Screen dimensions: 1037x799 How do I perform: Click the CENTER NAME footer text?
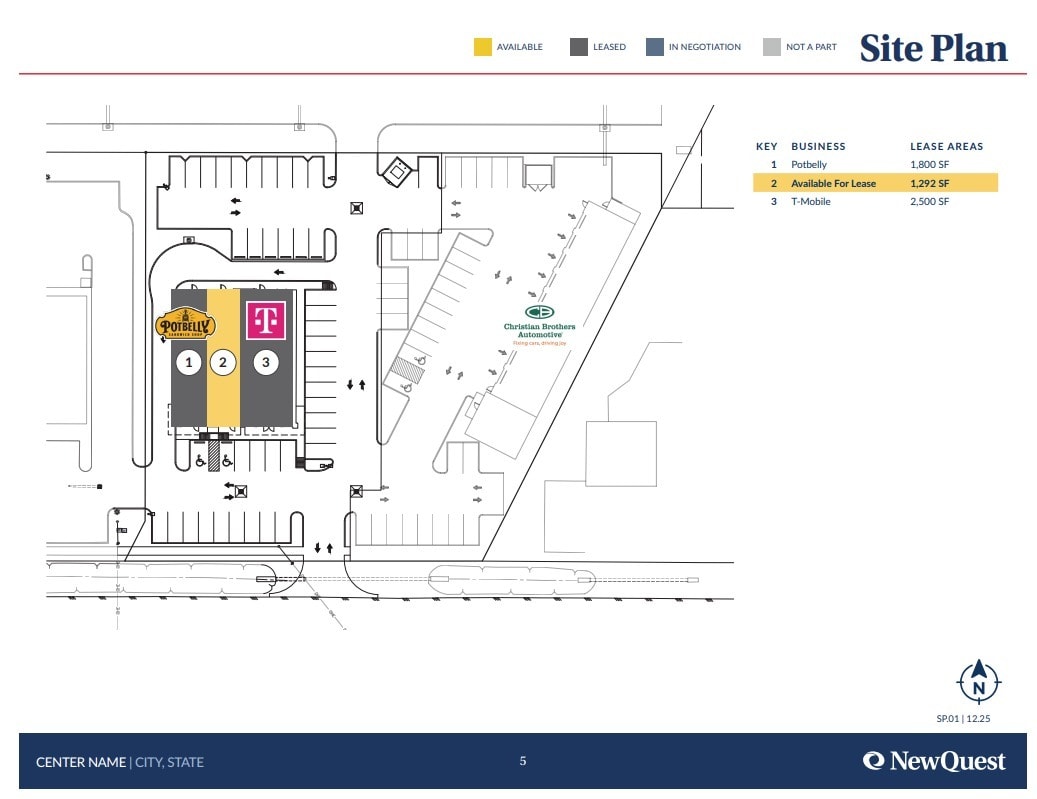(x=81, y=762)
